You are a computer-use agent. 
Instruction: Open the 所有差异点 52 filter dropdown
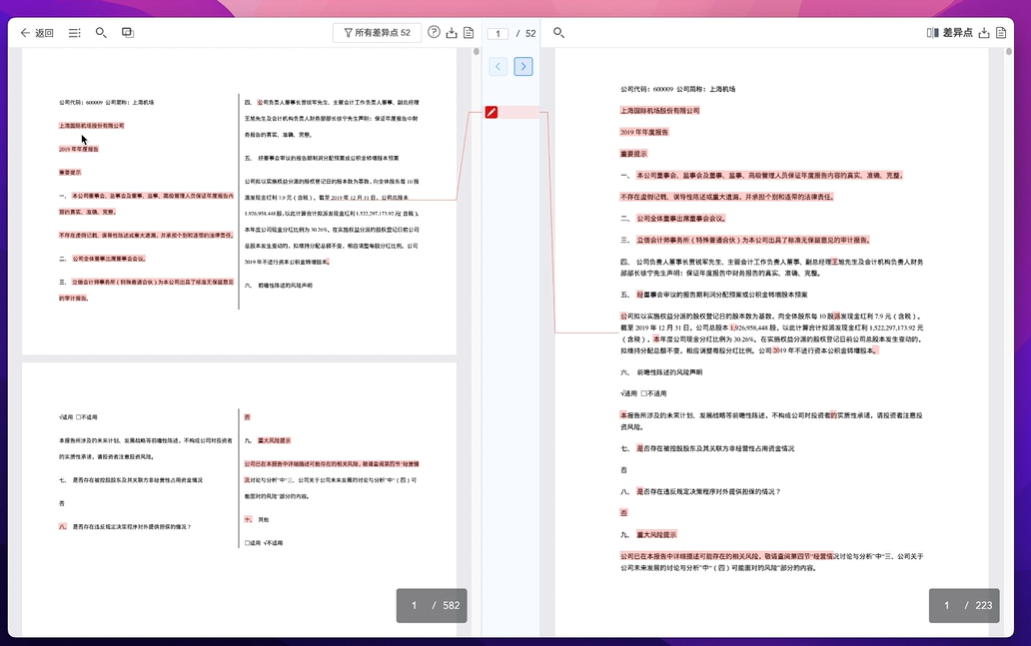377,33
